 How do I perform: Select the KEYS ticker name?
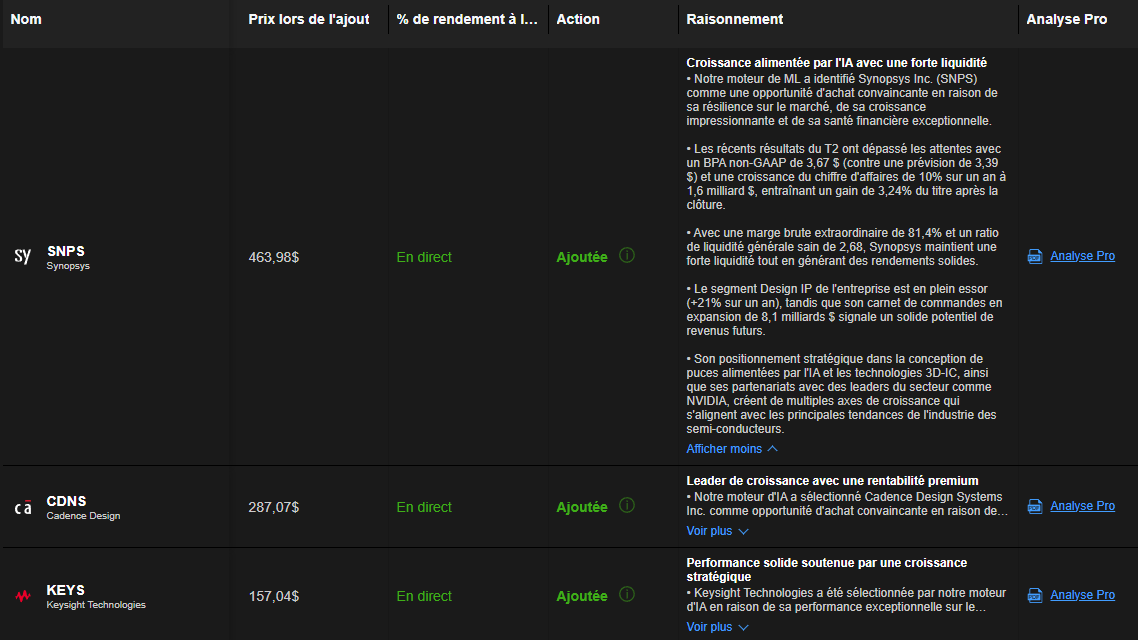65,591
